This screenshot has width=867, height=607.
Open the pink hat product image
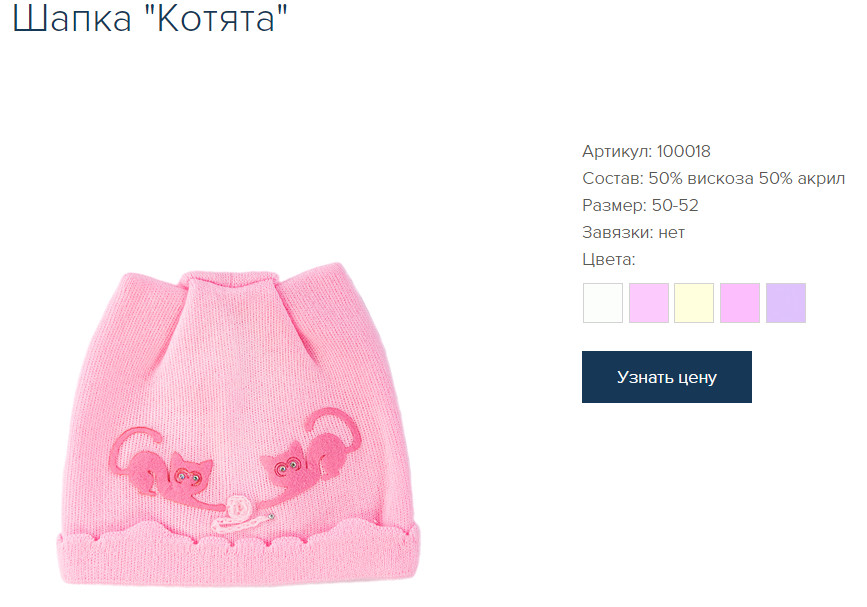(239, 423)
